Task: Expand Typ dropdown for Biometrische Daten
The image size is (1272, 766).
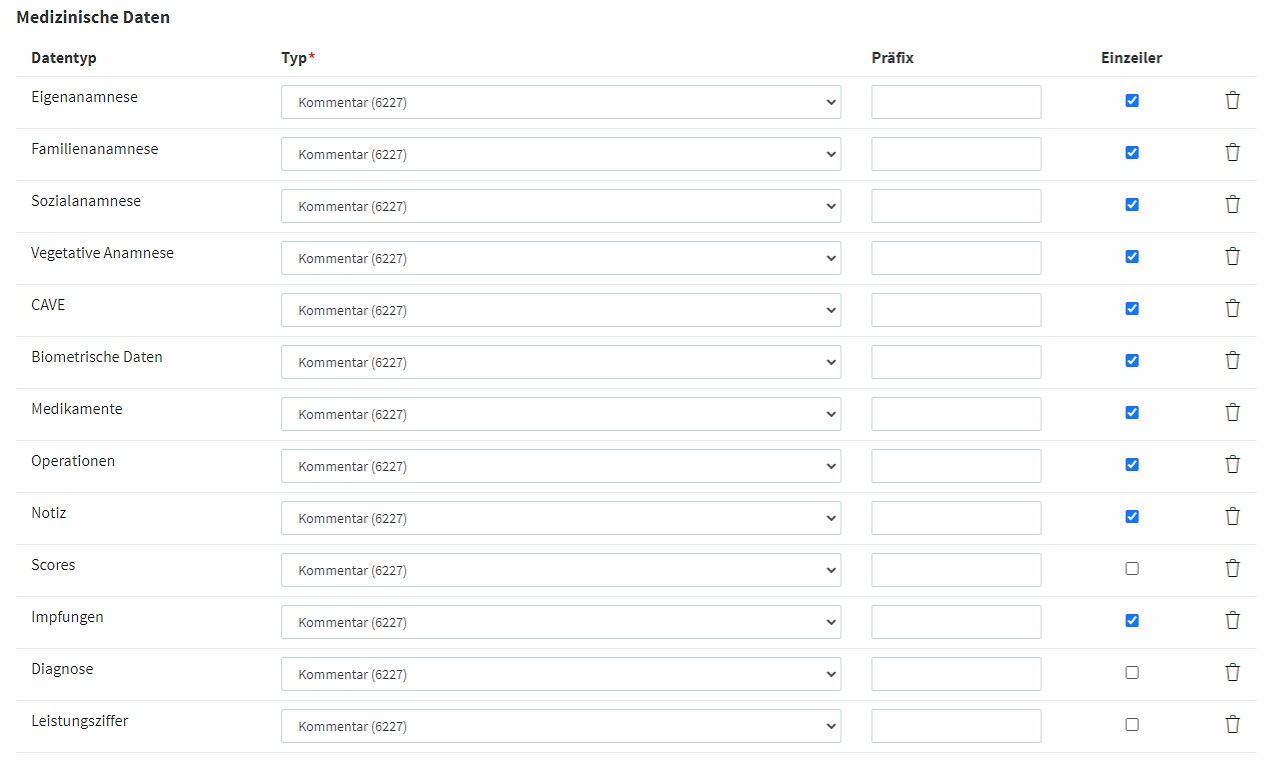Action: point(561,362)
